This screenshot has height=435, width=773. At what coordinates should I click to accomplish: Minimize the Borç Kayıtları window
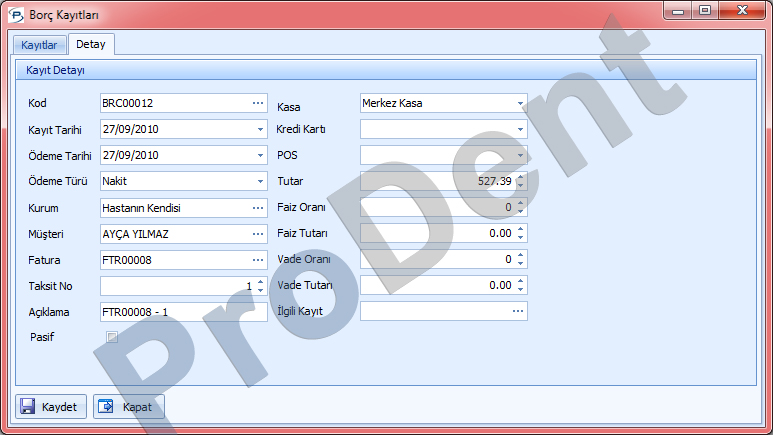[x=678, y=11]
